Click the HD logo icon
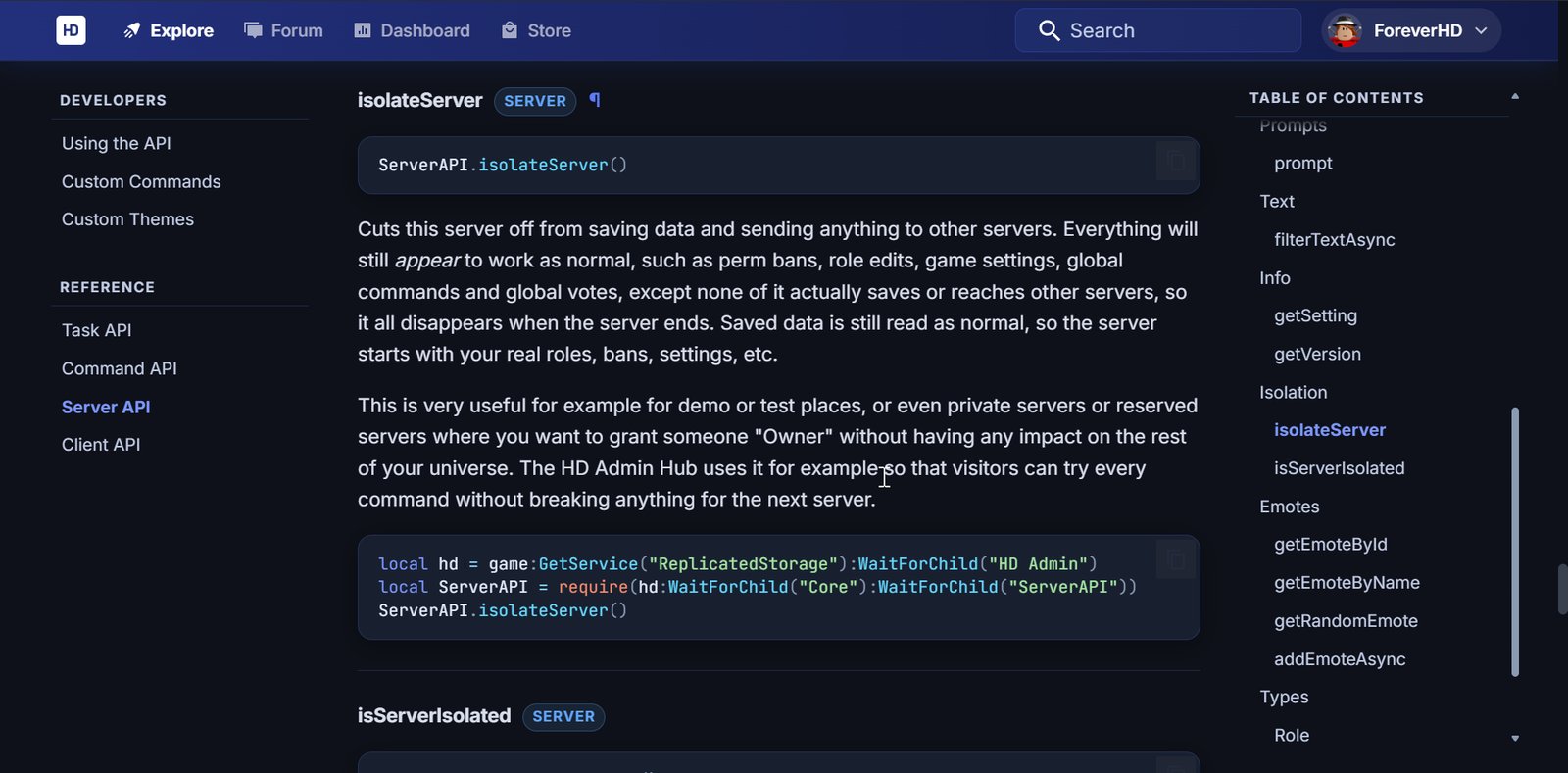The width and height of the screenshot is (1568, 773). (71, 30)
